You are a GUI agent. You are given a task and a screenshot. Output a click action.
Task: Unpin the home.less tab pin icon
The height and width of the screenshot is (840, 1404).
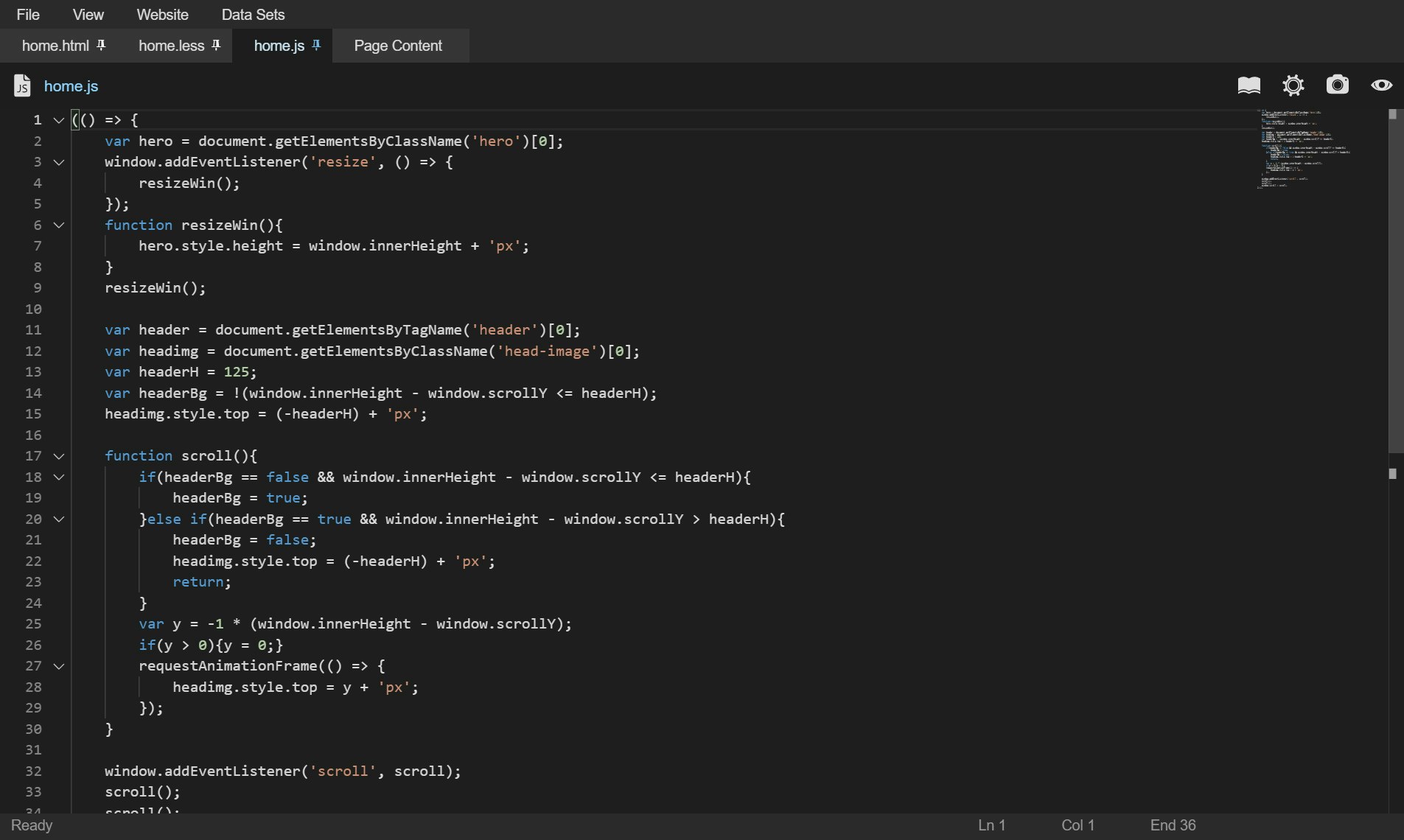pos(216,46)
